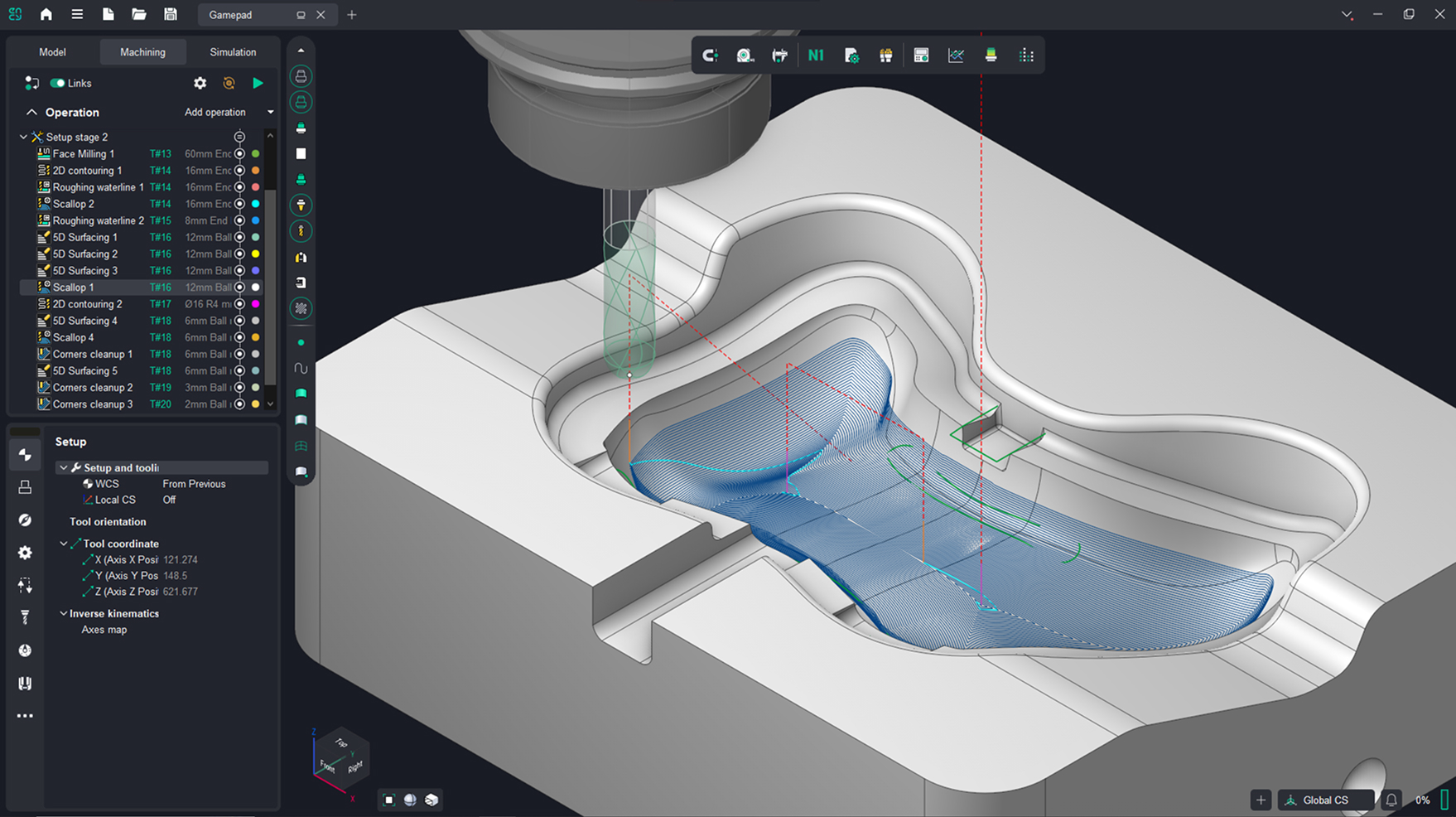
Task: Click the plus icon beside Global CS
Action: 1261,800
